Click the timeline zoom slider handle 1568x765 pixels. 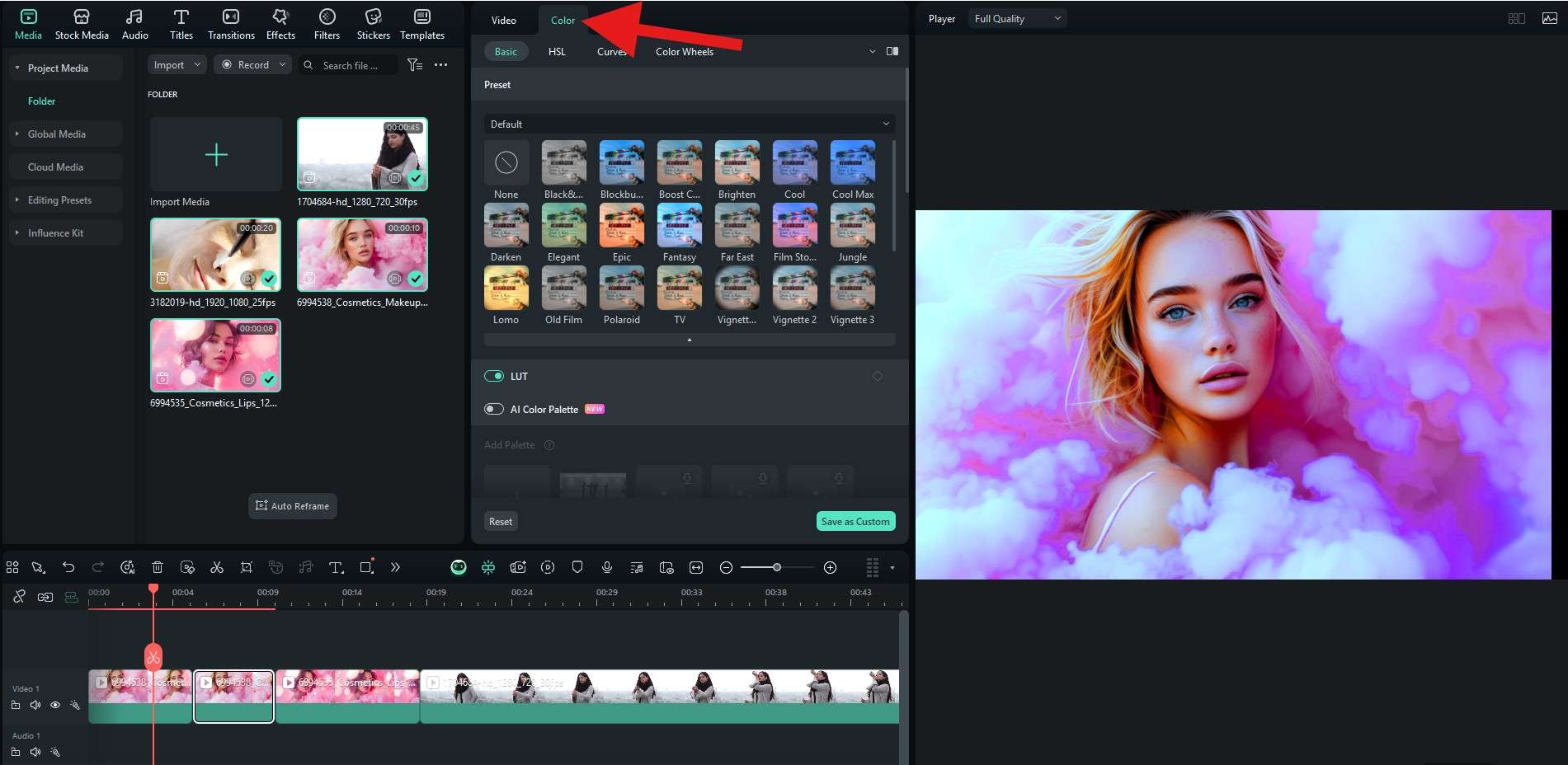click(776, 567)
